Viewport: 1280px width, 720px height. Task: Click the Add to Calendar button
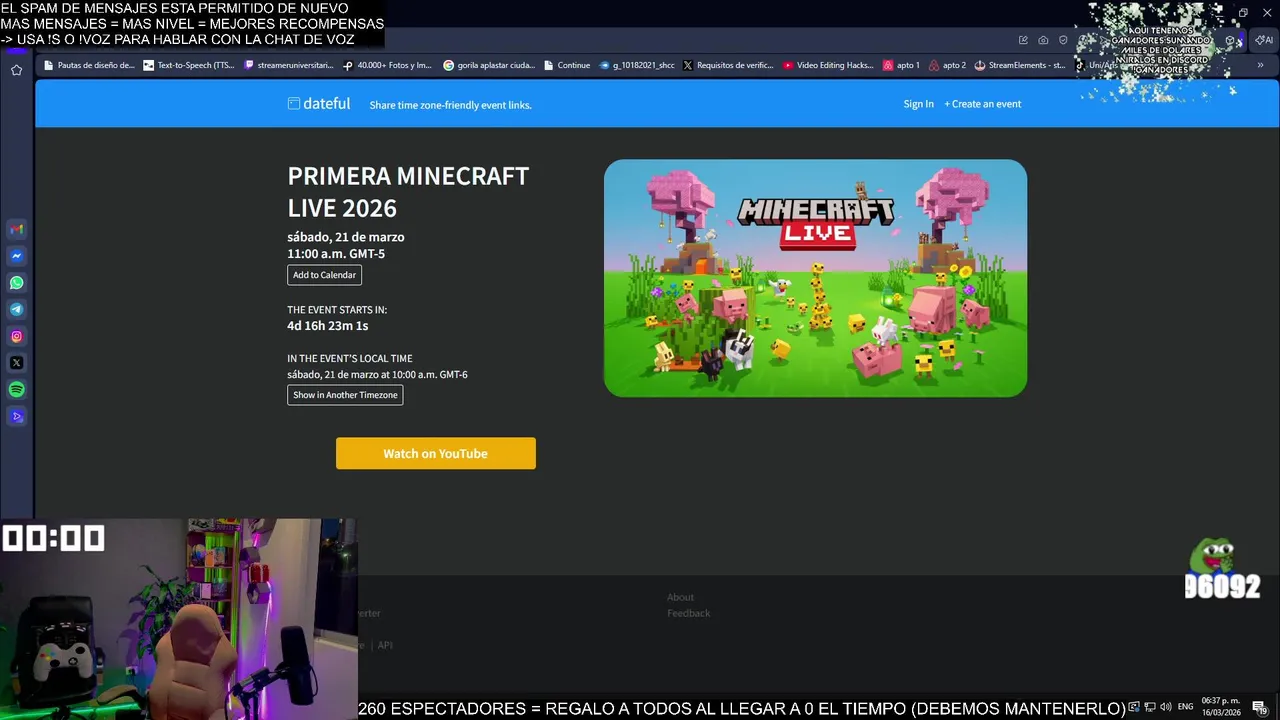pos(324,275)
